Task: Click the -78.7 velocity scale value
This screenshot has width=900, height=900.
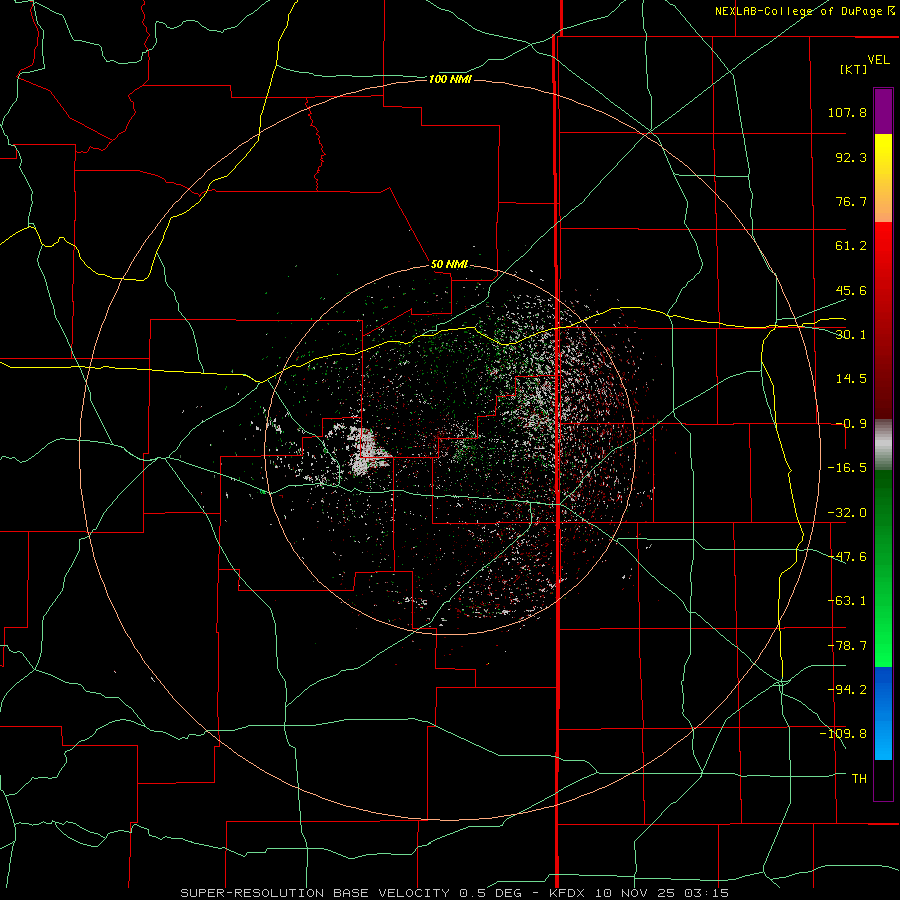Action: click(847, 646)
